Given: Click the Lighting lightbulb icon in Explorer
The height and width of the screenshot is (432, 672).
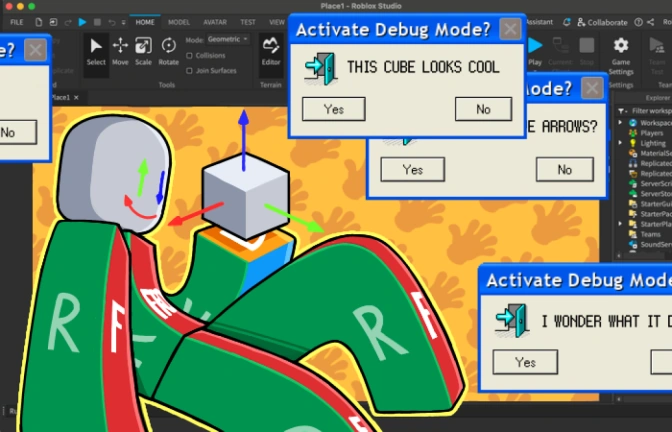Looking at the screenshot, I should (633, 143).
